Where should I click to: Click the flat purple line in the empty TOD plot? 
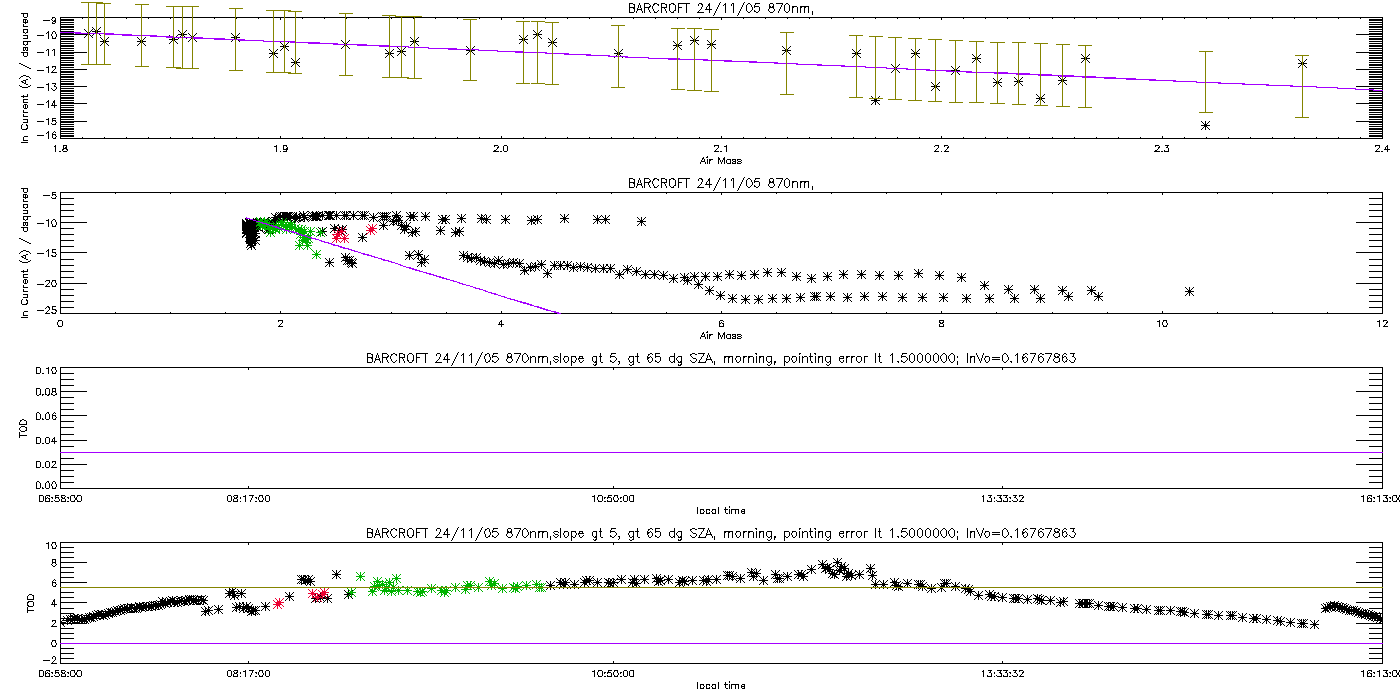(720, 452)
